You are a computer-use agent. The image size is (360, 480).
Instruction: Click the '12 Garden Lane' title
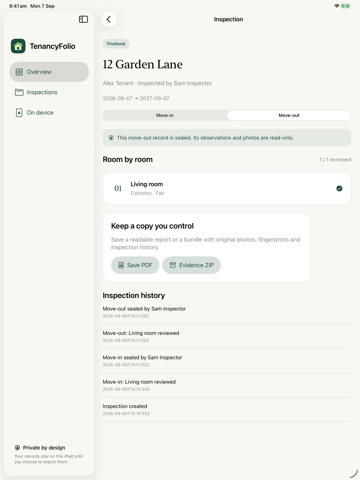click(143, 64)
